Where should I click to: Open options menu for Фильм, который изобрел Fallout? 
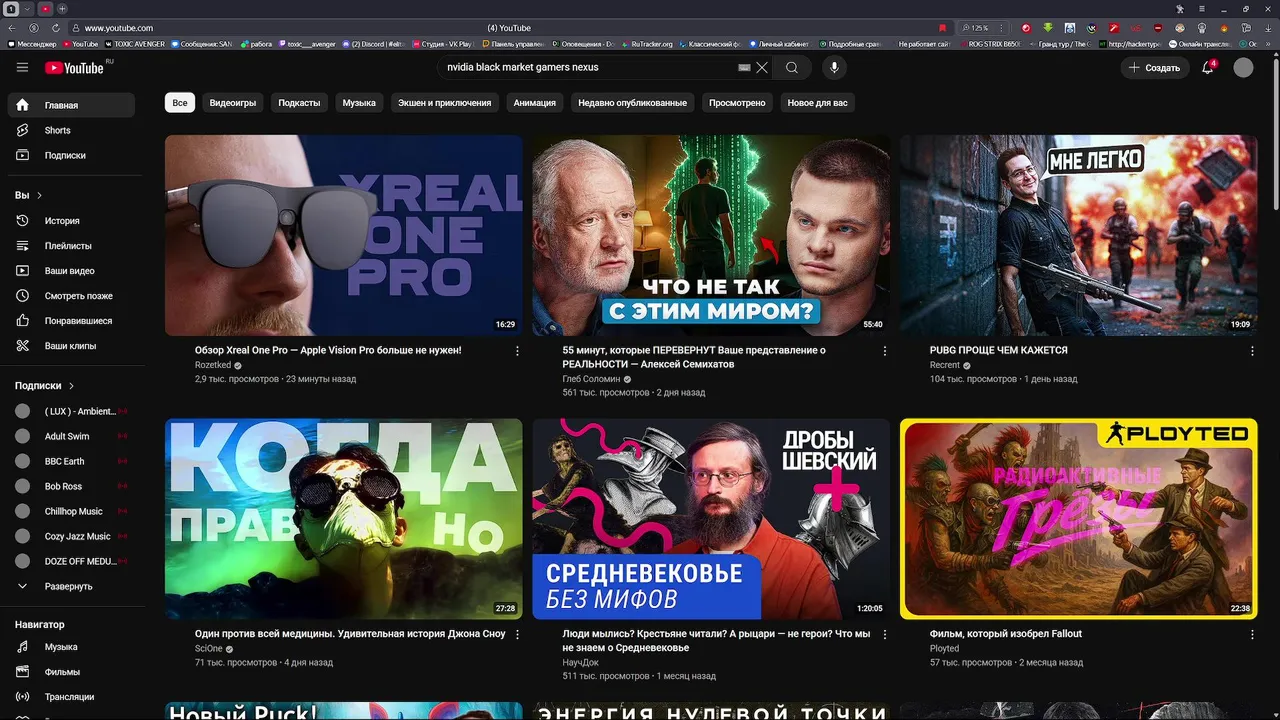[x=1252, y=634]
